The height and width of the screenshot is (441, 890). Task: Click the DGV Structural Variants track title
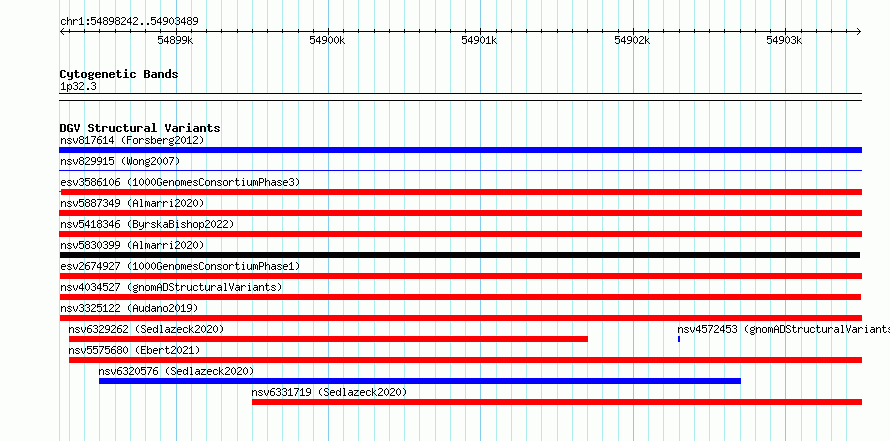tap(140, 128)
